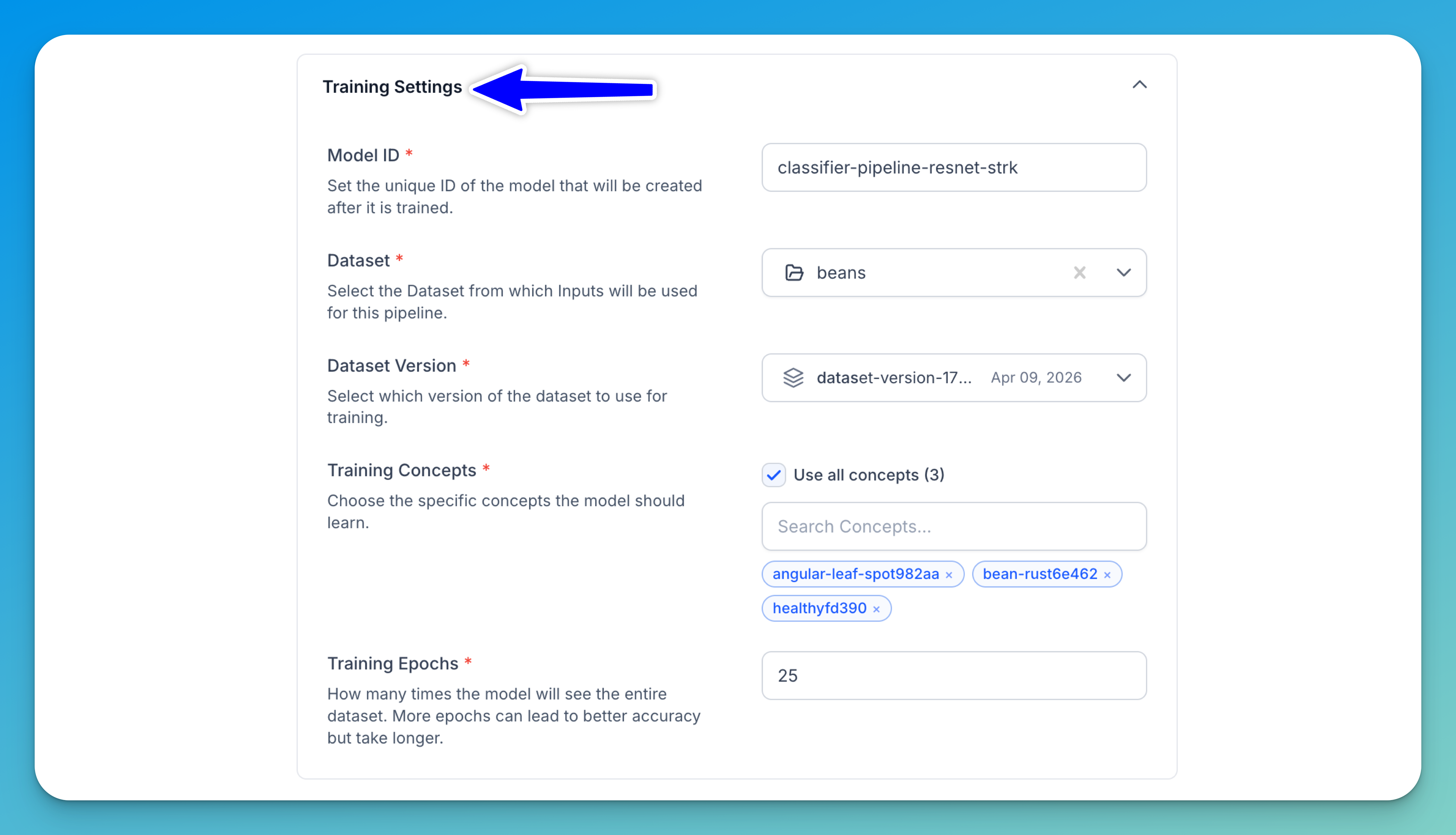This screenshot has height=835, width=1456.
Task: Click the Use all concepts (3) label
Action: [868, 475]
